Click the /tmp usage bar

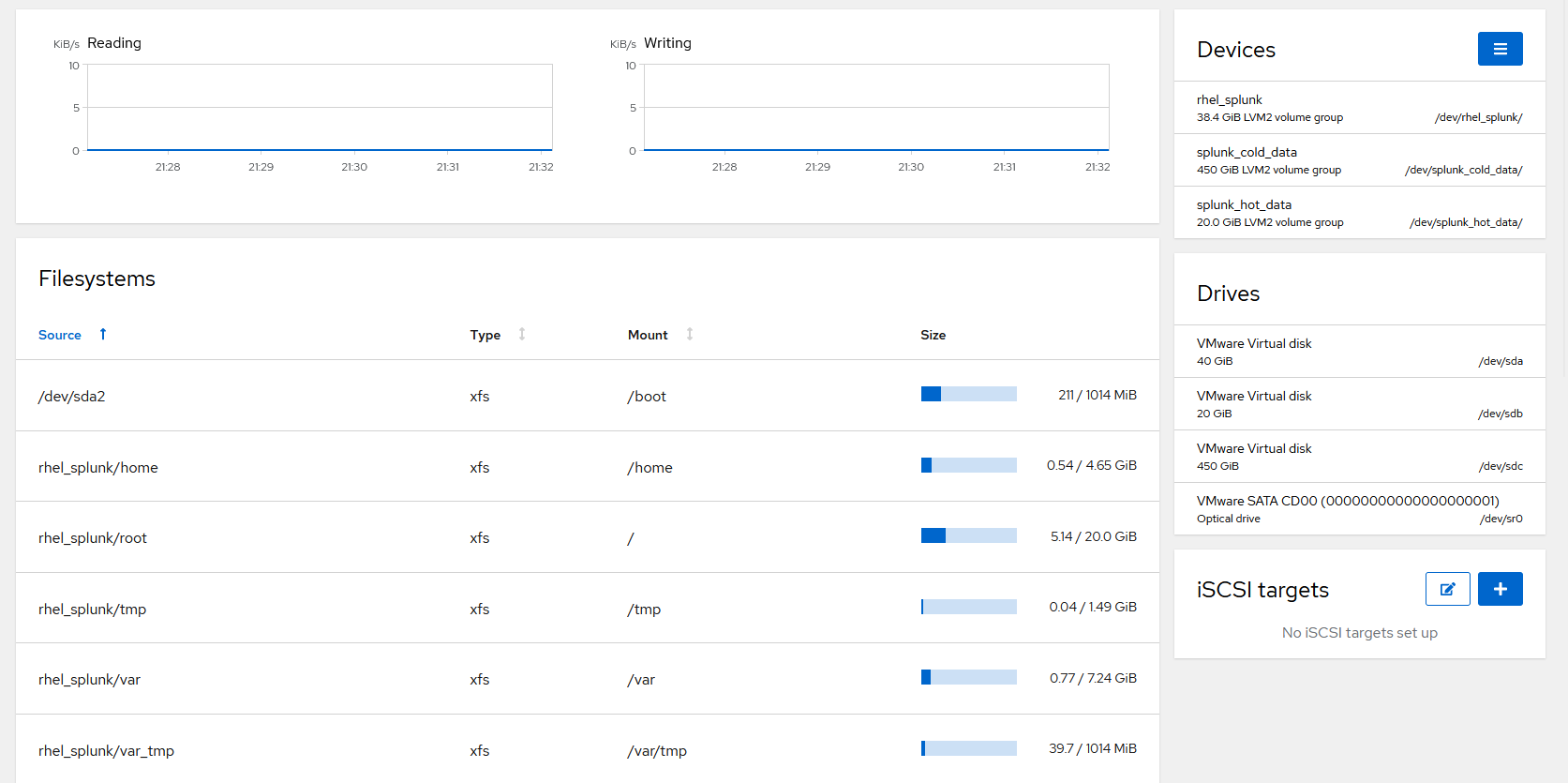(969, 607)
